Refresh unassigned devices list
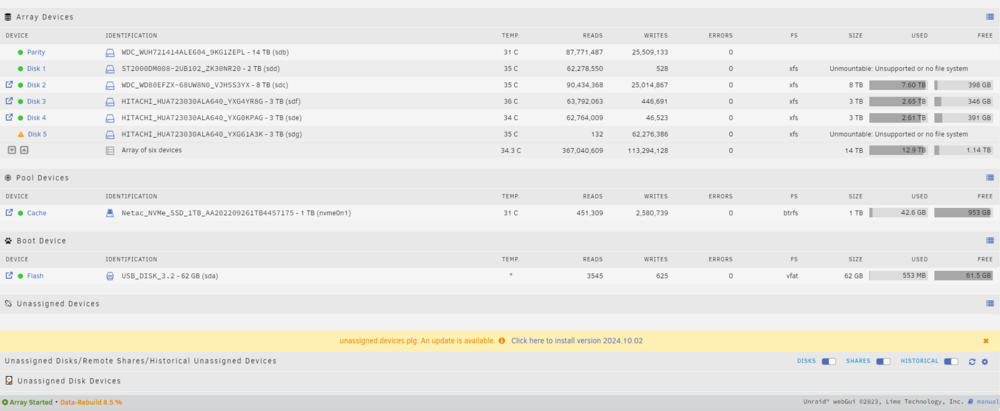This screenshot has width=1000, height=411. click(972, 361)
